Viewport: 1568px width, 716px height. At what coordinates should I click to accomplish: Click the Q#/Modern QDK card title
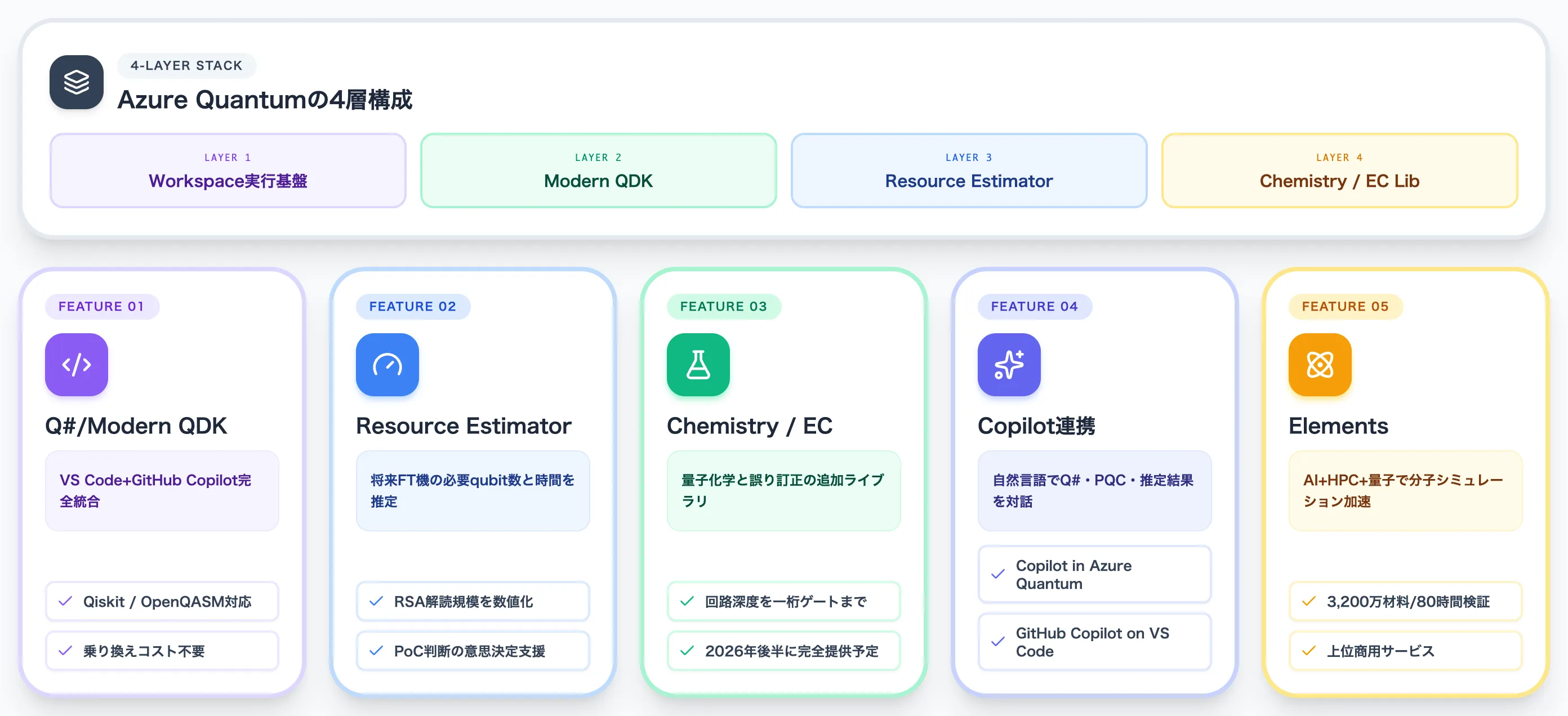[136, 426]
